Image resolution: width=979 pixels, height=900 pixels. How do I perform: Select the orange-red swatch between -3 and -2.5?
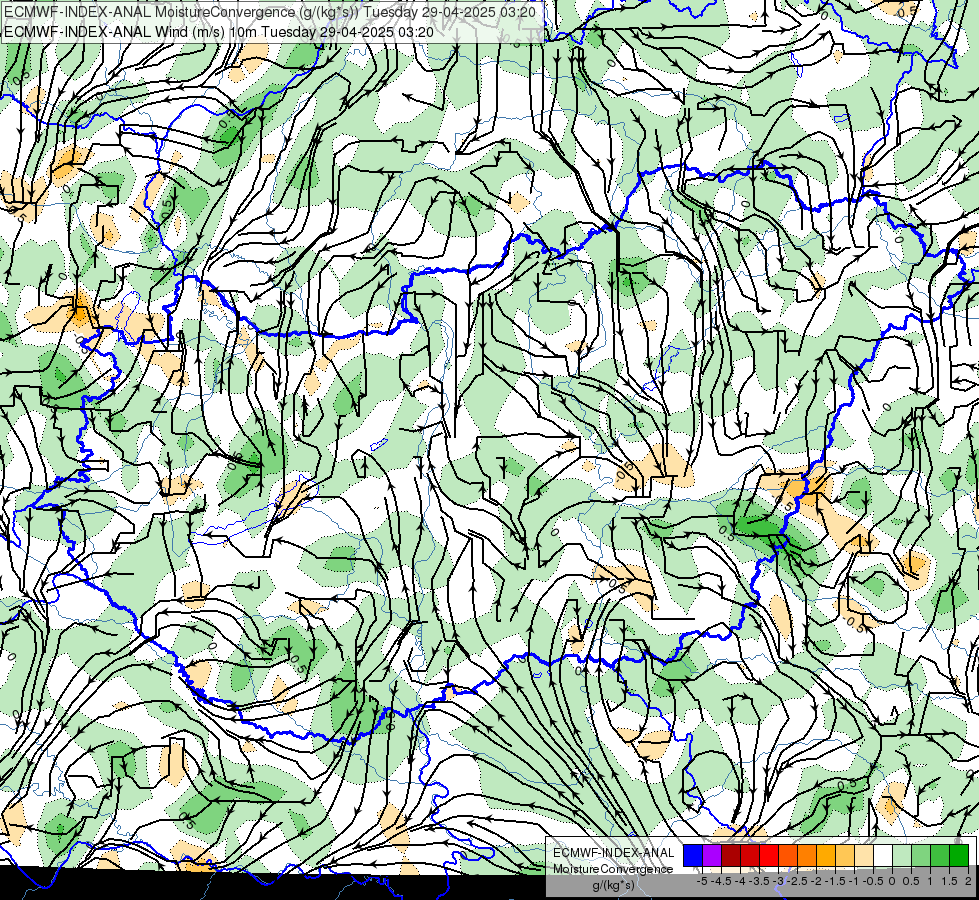click(x=788, y=855)
